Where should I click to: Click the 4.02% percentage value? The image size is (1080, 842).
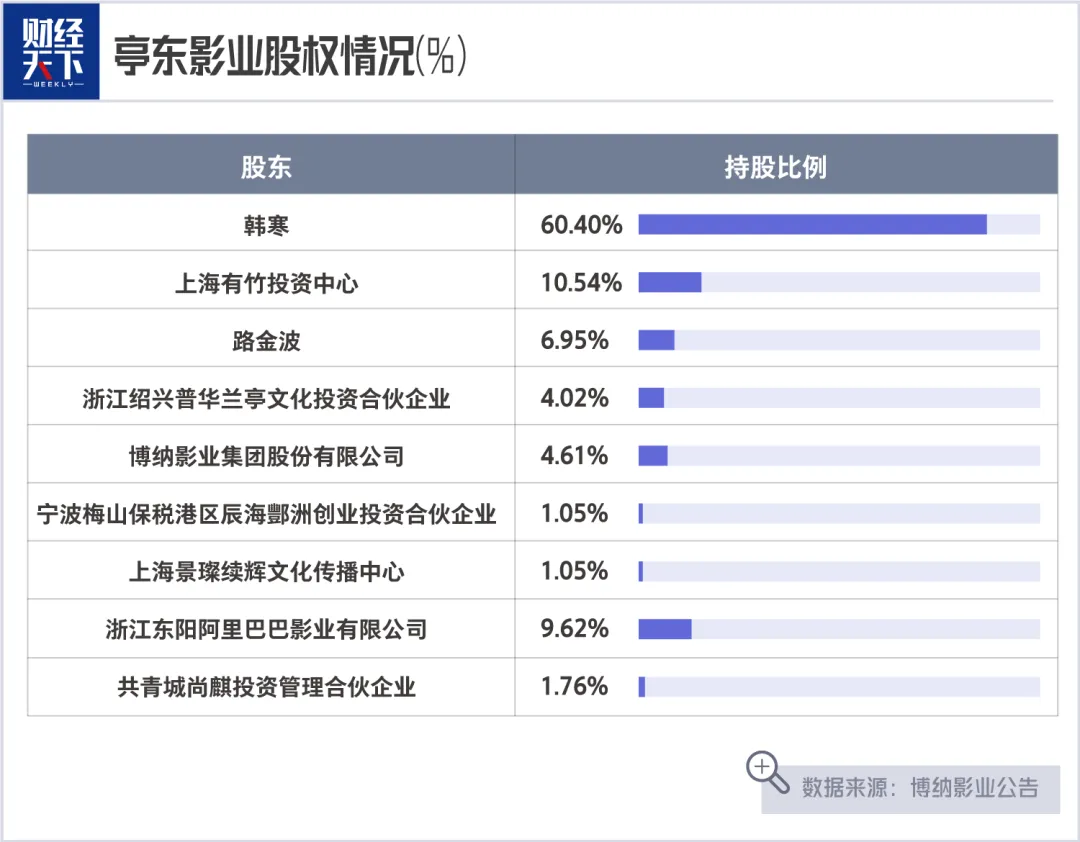574,399
